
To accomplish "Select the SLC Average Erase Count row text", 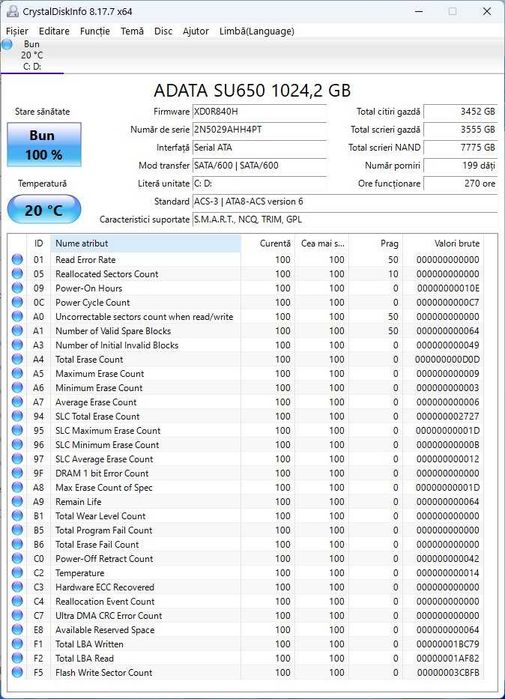I will coord(104,459).
